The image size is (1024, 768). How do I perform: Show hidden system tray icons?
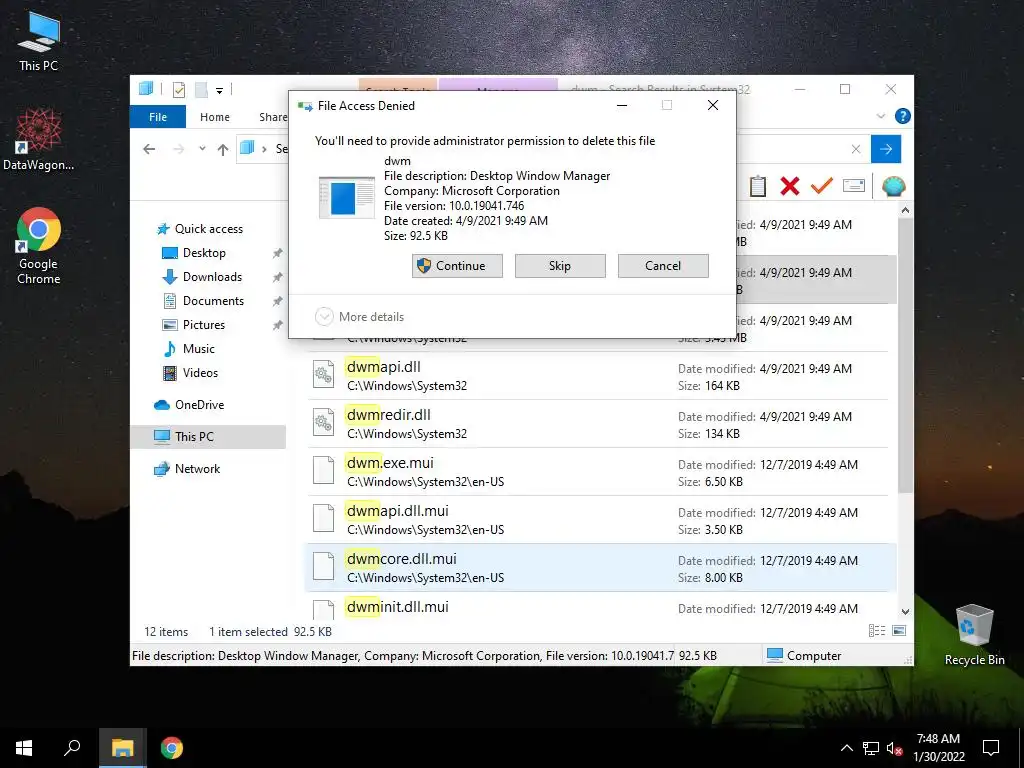coord(846,748)
